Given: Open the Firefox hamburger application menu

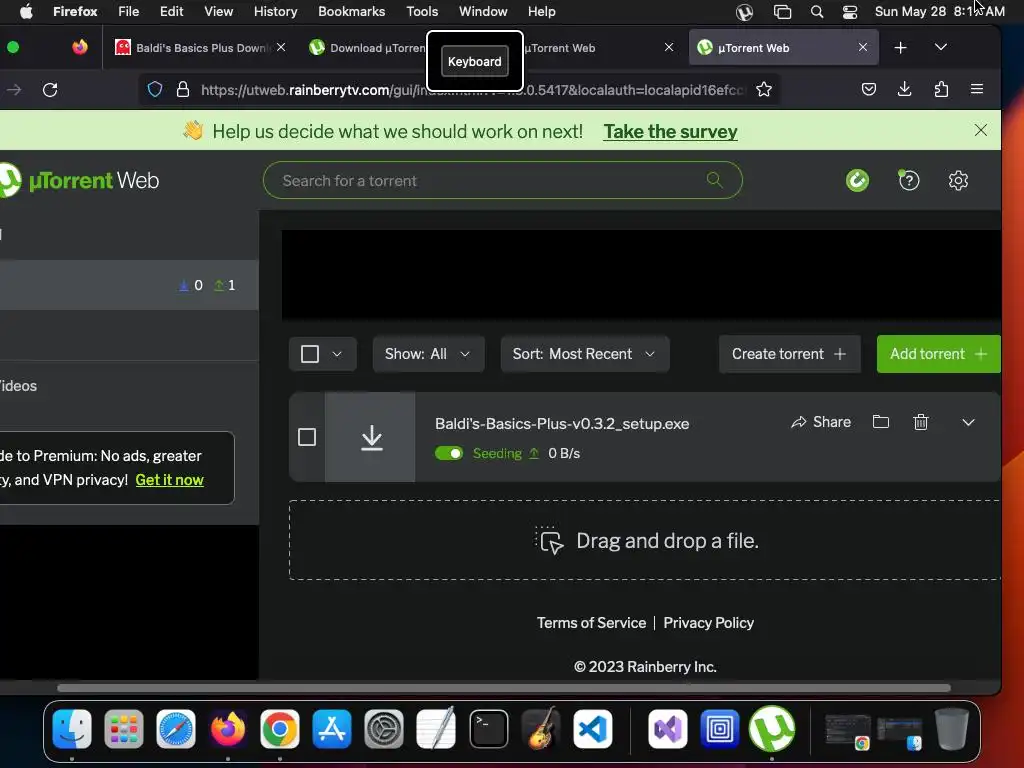Looking at the screenshot, I should pyautogui.click(x=976, y=89).
